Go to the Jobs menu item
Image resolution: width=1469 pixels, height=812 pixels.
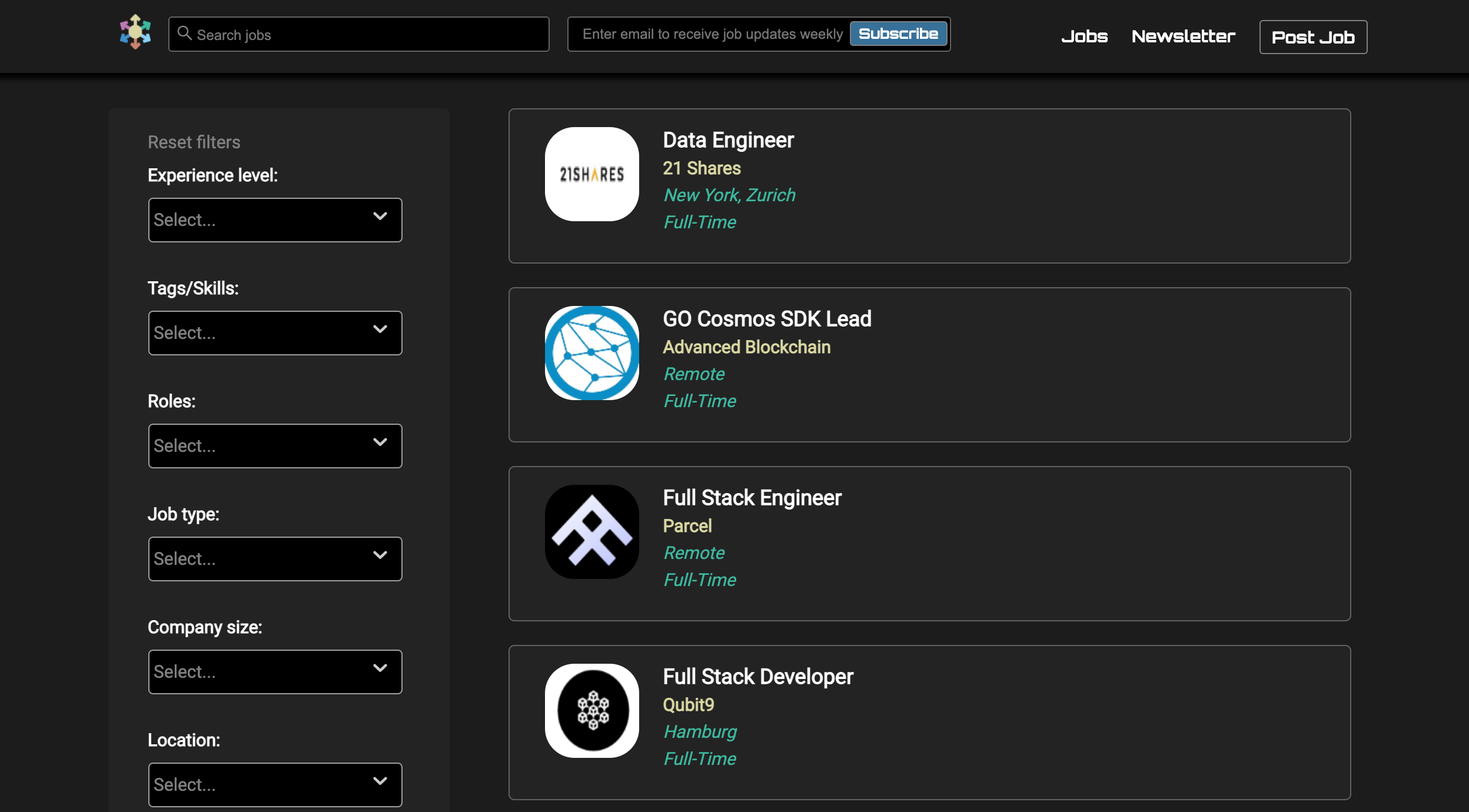tap(1084, 36)
